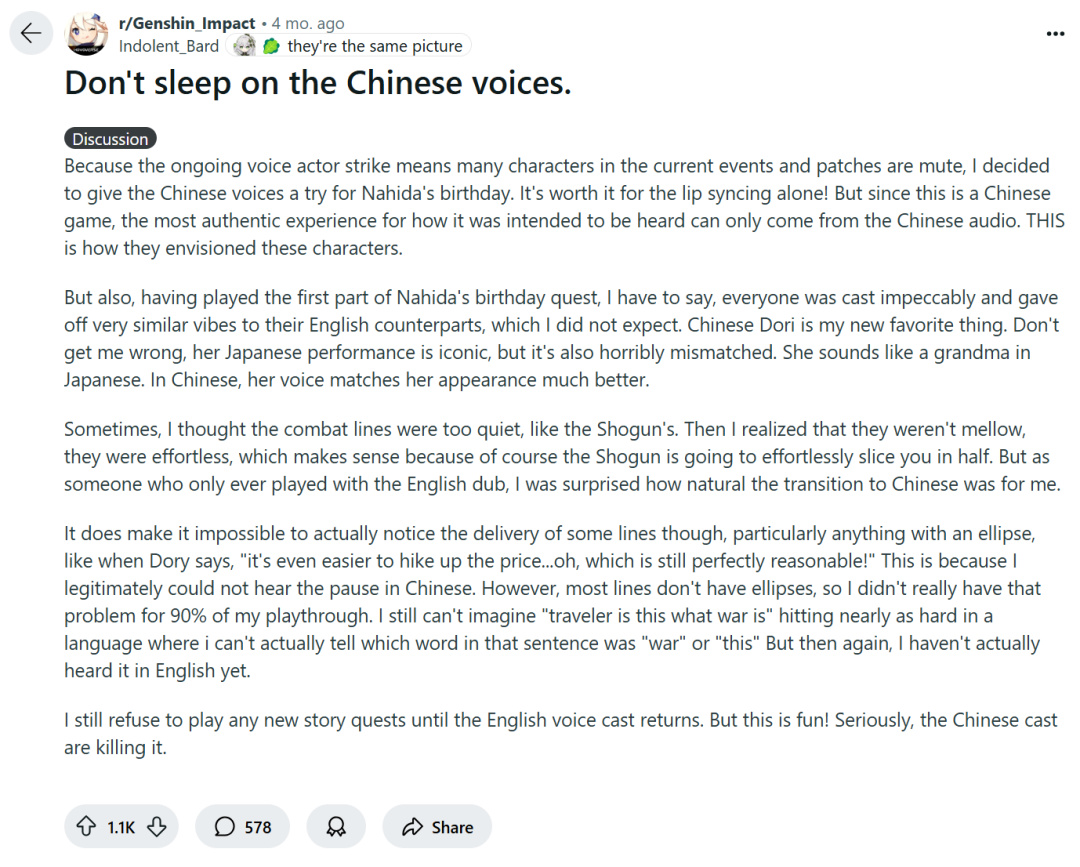The image size is (1080, 867).
Task: Open the post's three-dot options menu
Action: click(1055, 33)
